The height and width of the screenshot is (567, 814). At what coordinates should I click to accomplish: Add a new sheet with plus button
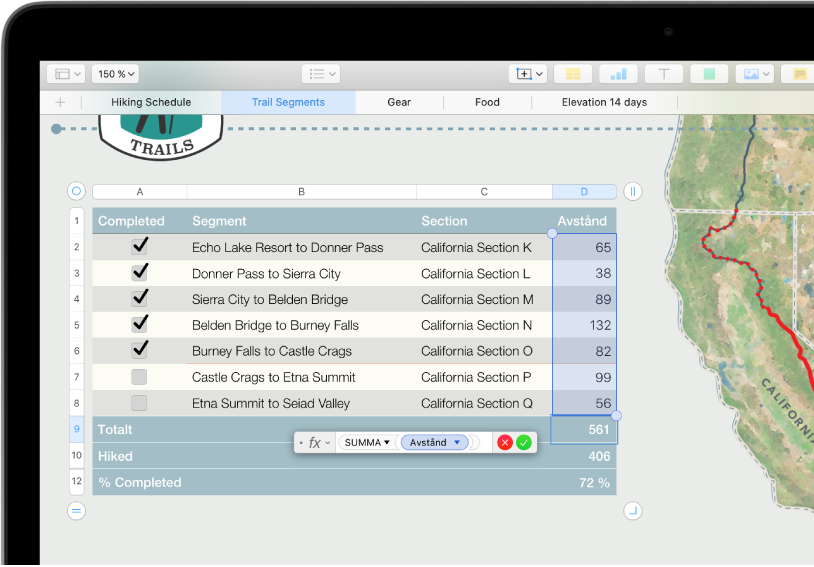(60, 102)
